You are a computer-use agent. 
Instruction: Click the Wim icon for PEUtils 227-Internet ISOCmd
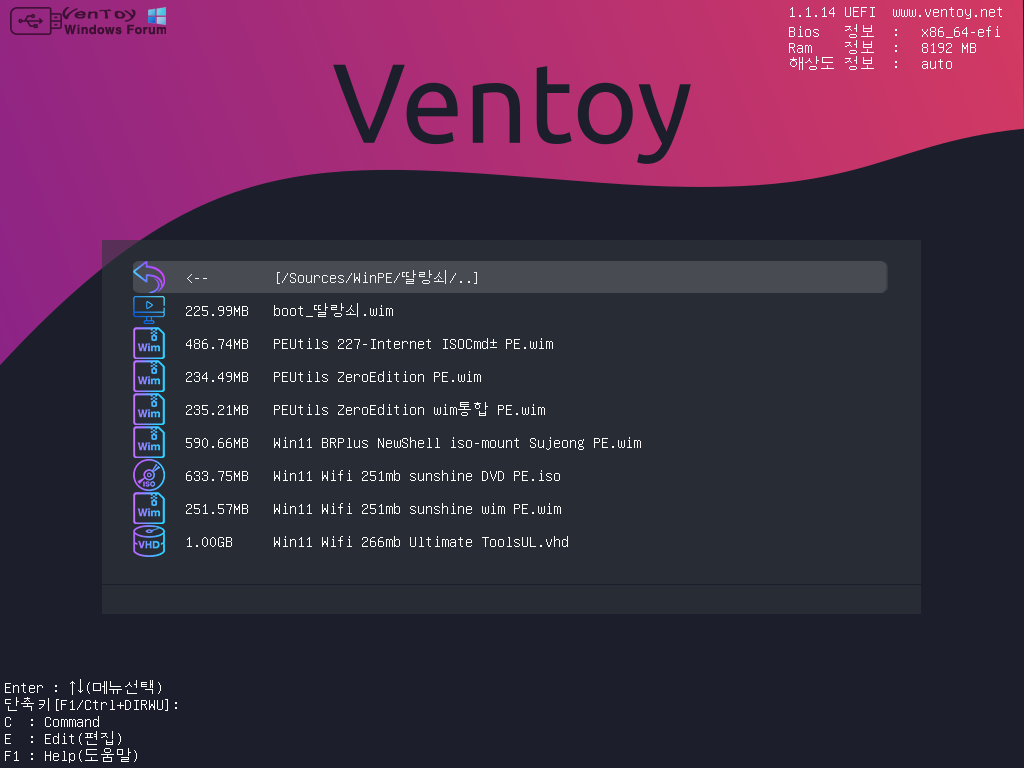149,344
